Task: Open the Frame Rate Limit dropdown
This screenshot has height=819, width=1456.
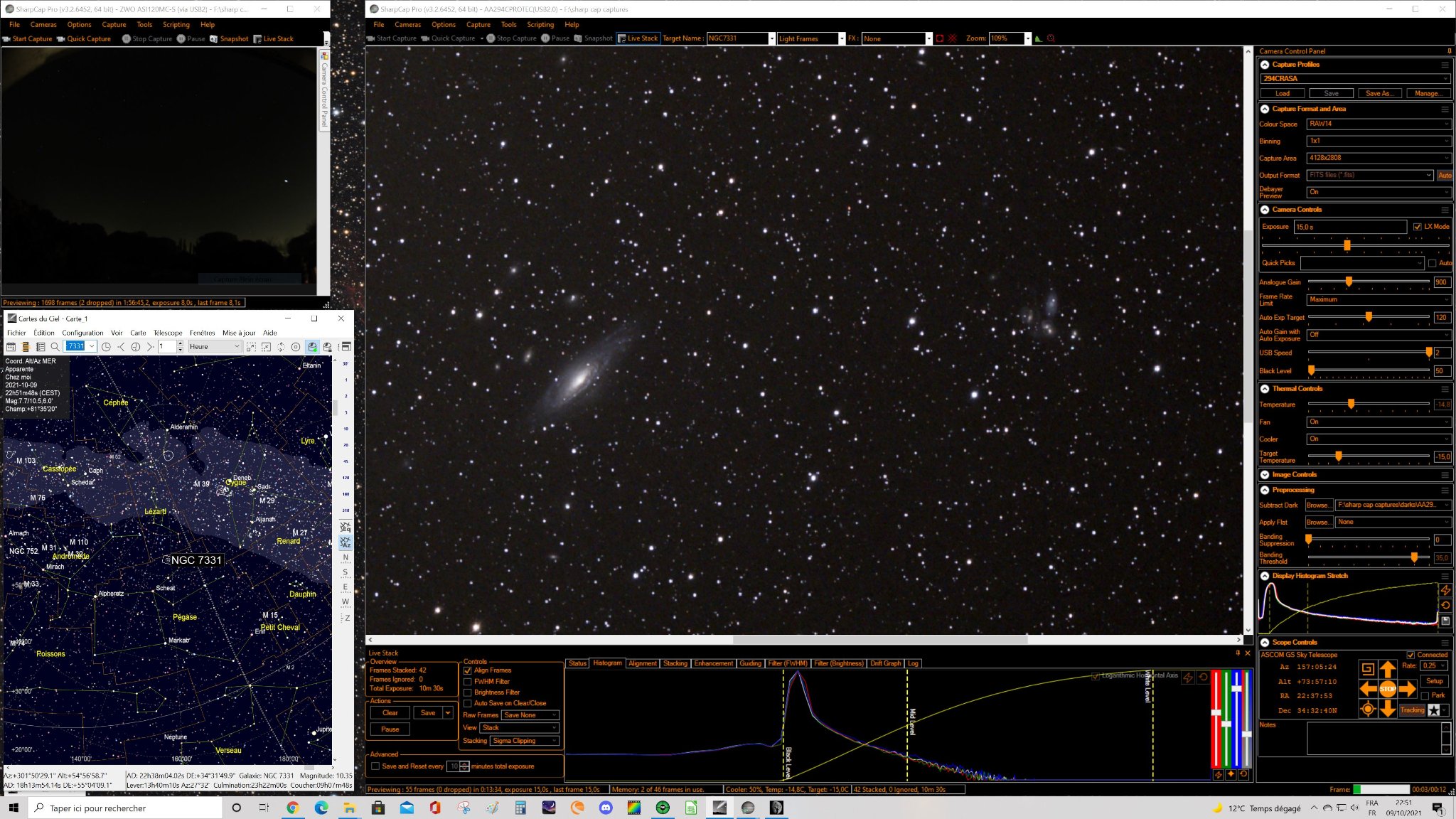Action: (x=1379, y=299)
